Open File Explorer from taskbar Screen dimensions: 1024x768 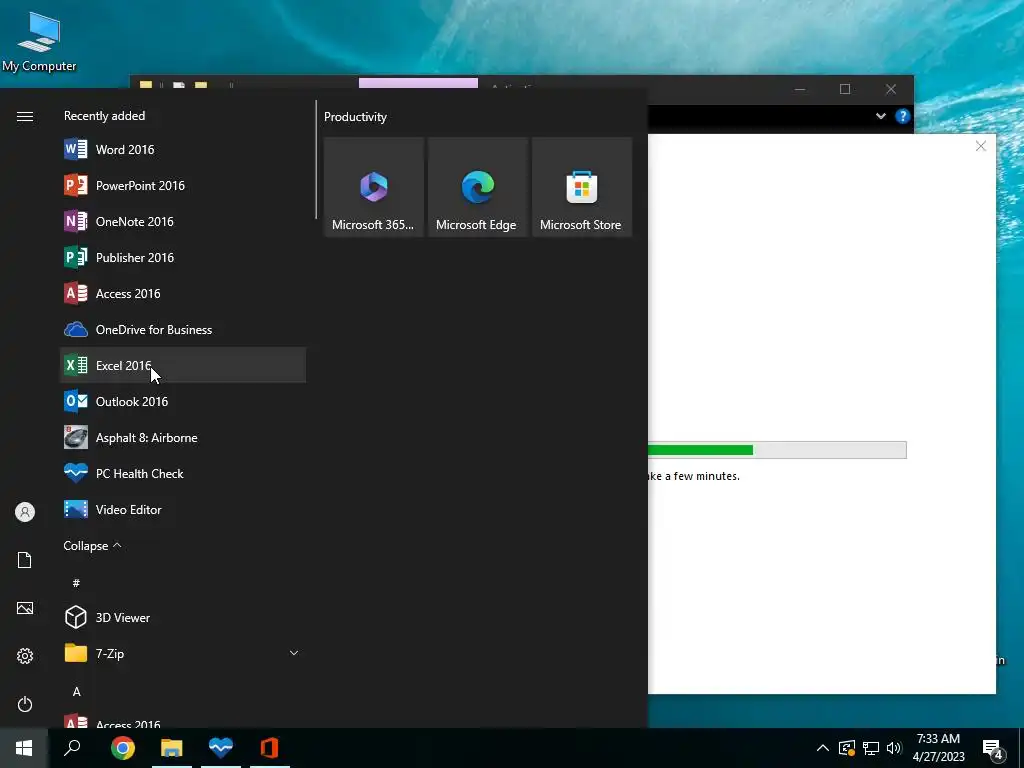[x=172, y=748]
